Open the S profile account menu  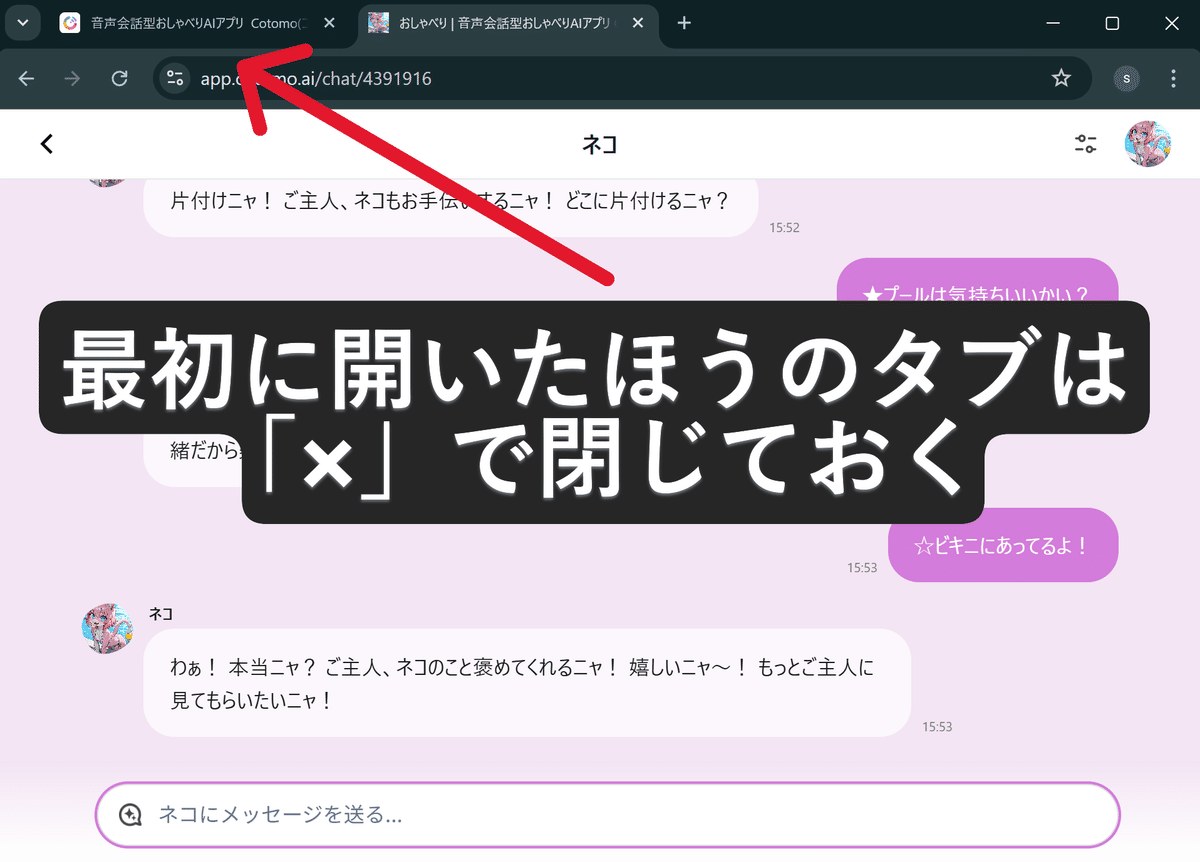[1126, 78]
